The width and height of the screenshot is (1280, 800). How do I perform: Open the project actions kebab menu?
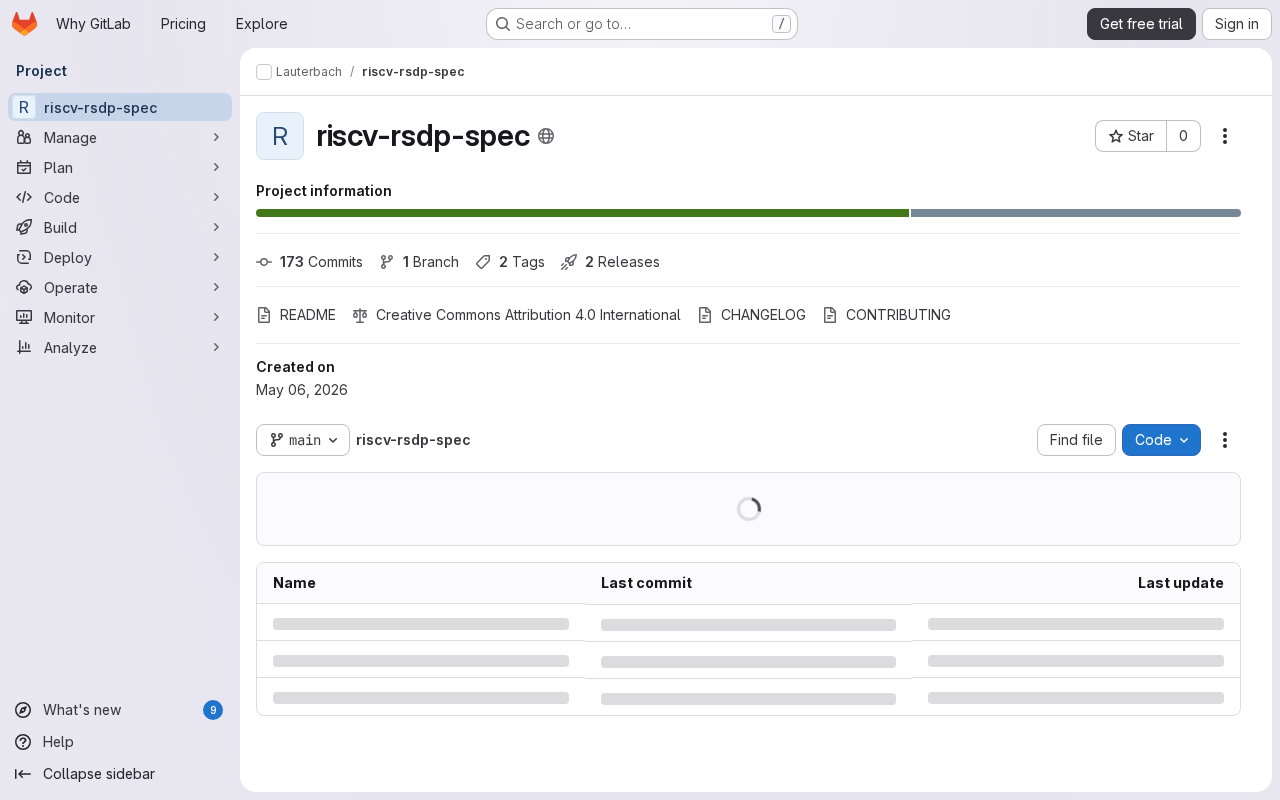click(1225, 136)
